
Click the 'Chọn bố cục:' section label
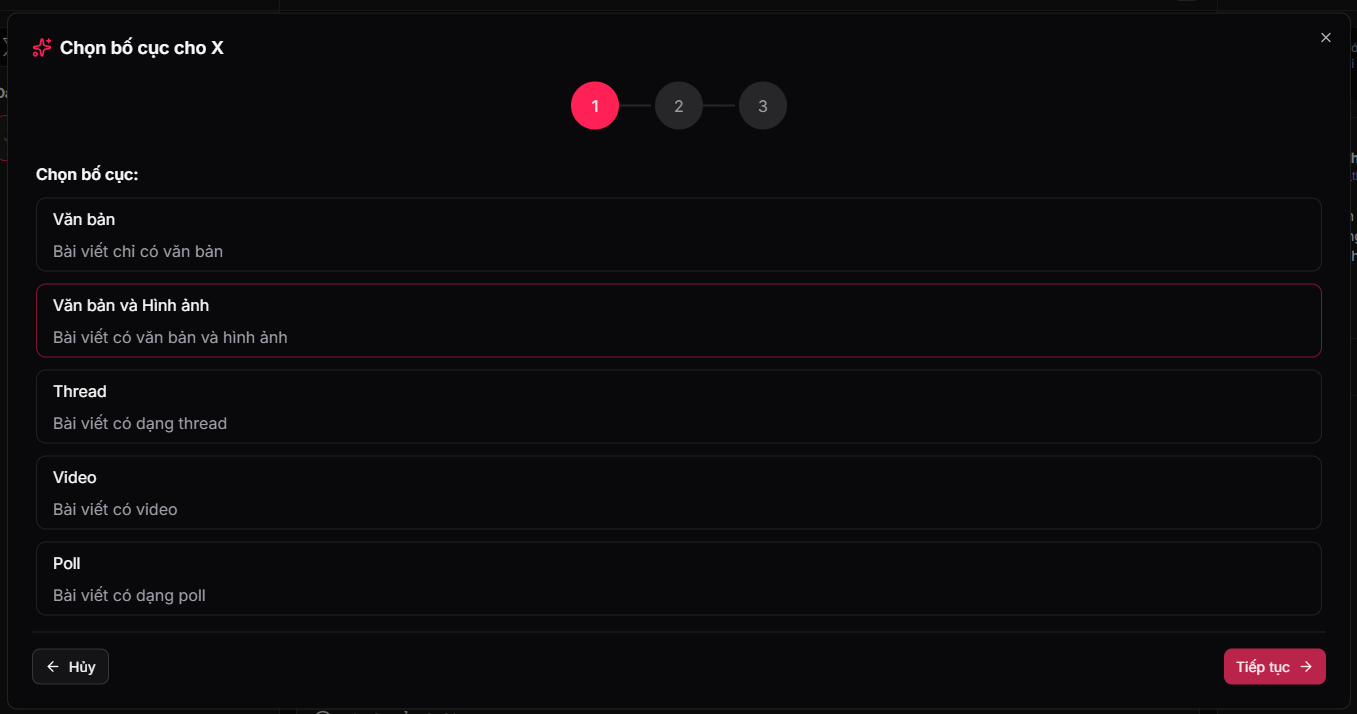(x=87, y=175)
